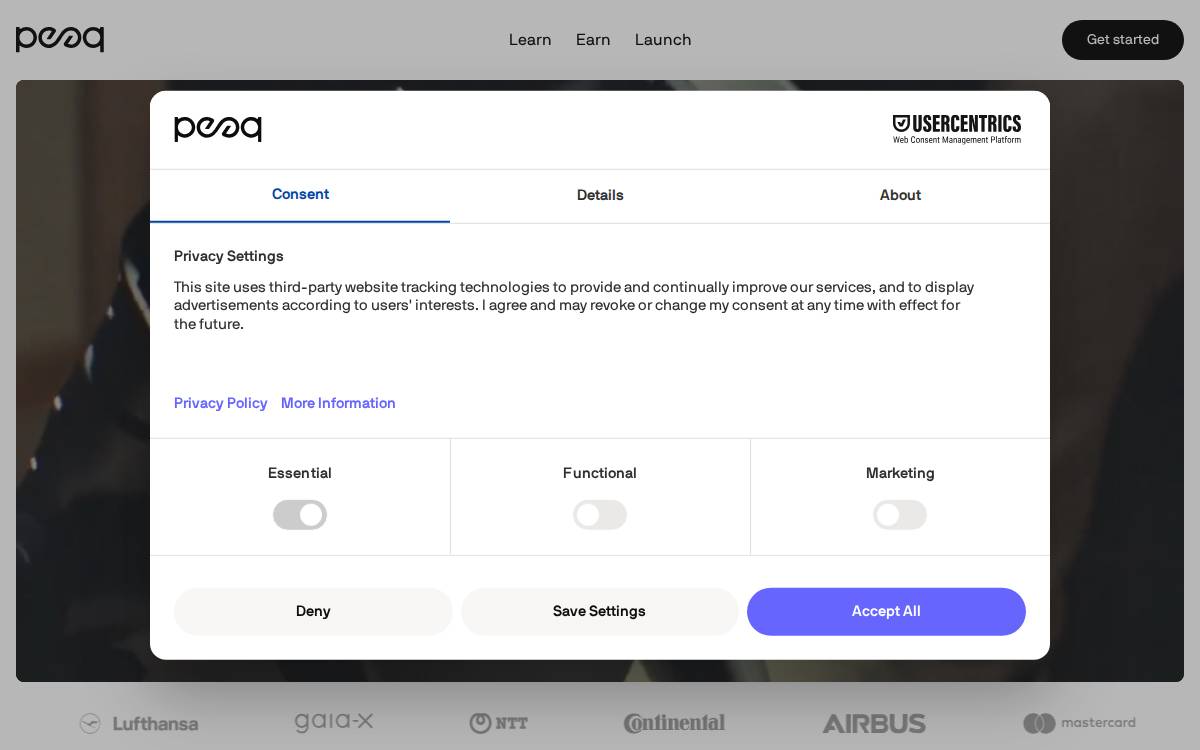Open the Launch menu
1200x750 pixels.
(663, 40)
